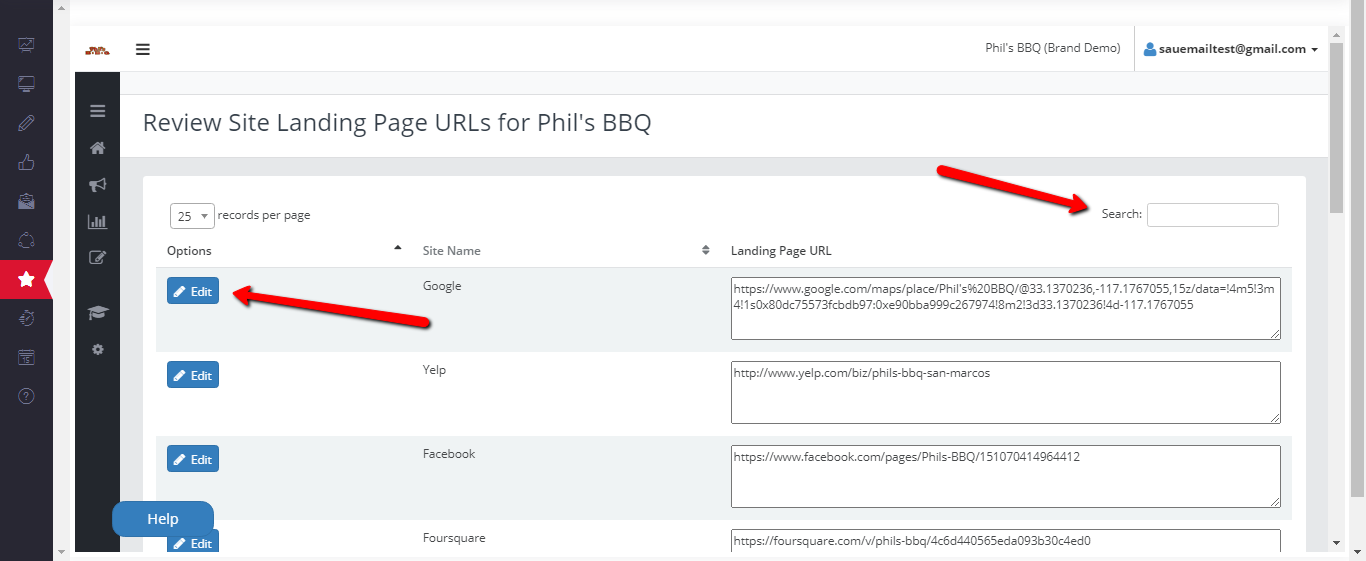The height and width of the screenshot is (561, 1366).
Task: Click the Edit button for Yelp
Action: pyautogui.click(x=193, y=375)
